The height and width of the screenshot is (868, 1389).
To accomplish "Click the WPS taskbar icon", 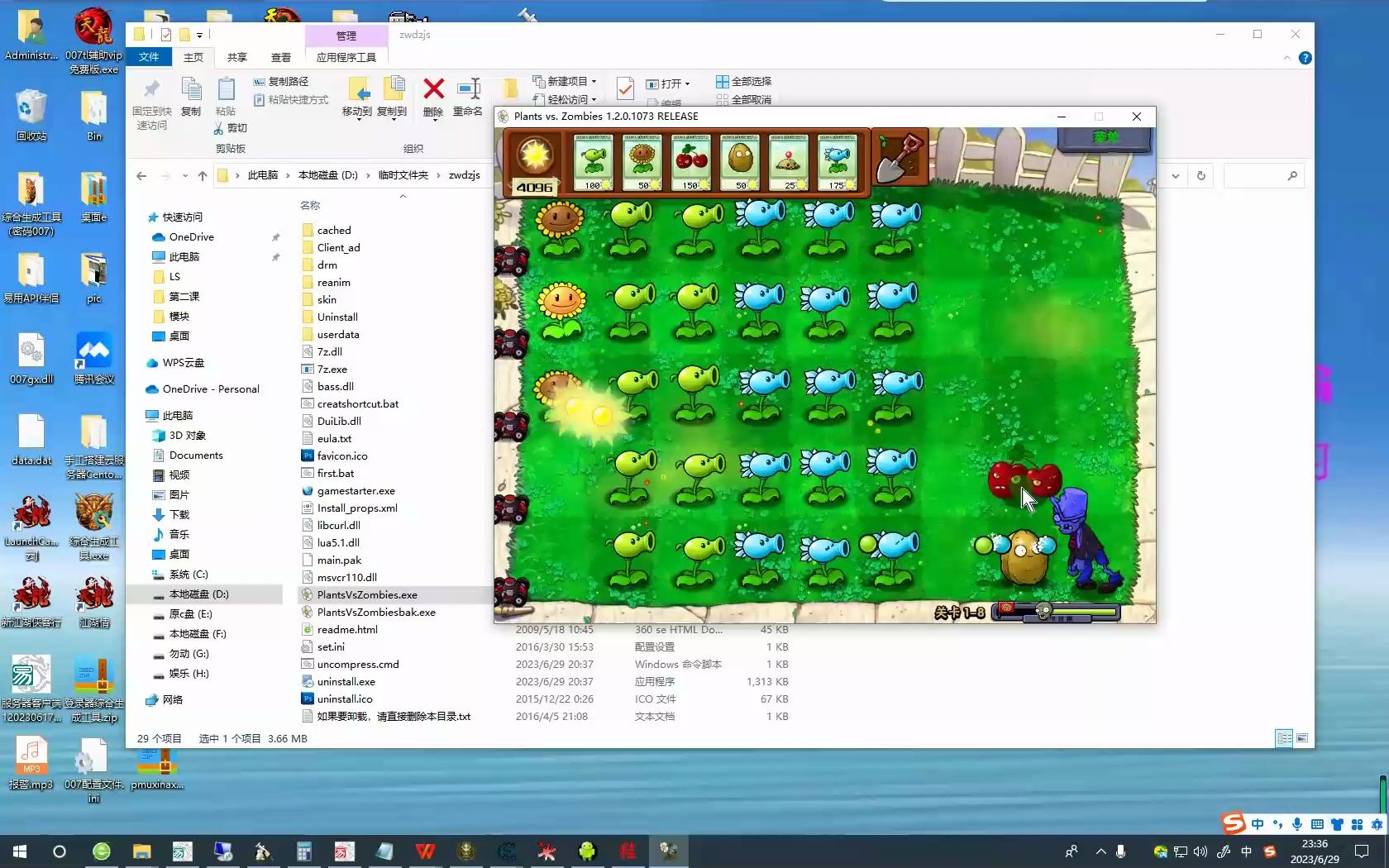I will [x=425, y=851].
